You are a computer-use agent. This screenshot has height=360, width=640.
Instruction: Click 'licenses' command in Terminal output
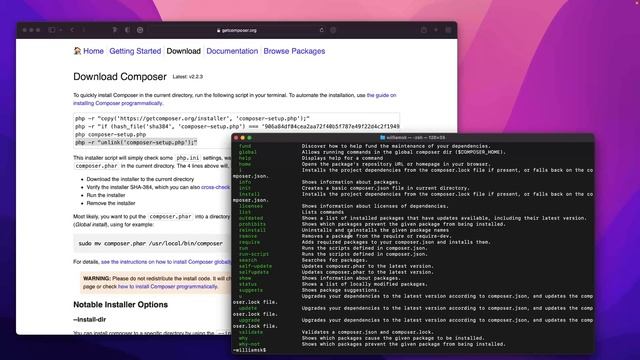[251, 206]
